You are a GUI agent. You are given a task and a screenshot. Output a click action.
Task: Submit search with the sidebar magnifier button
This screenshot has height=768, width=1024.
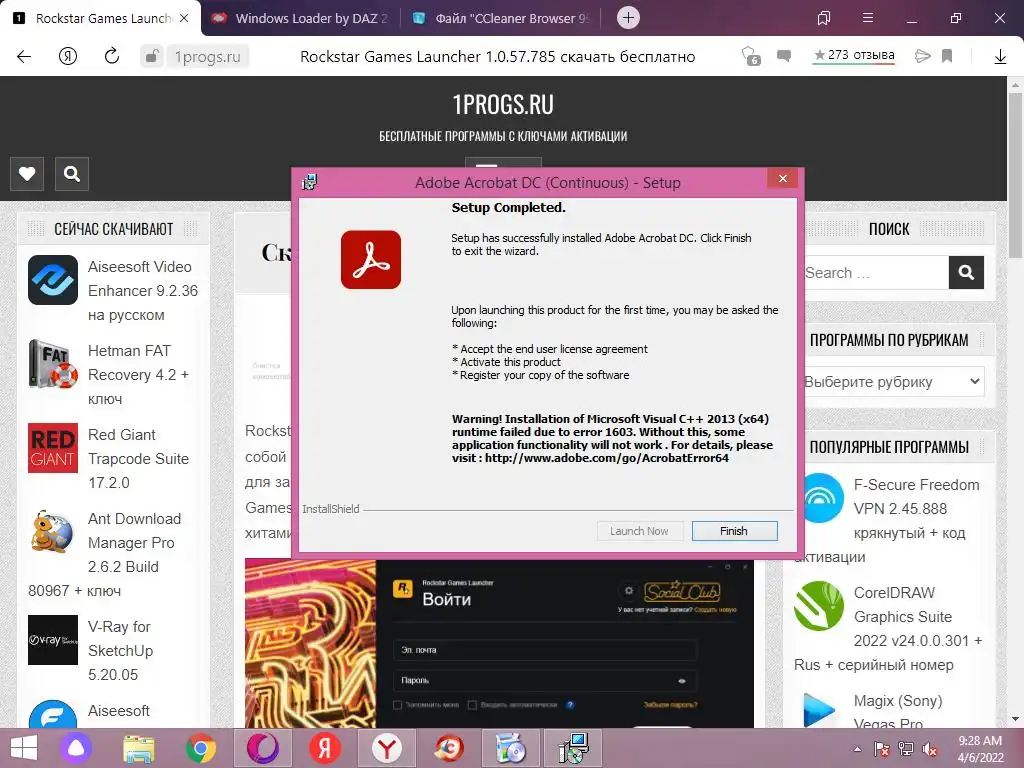tap(966, 272)
